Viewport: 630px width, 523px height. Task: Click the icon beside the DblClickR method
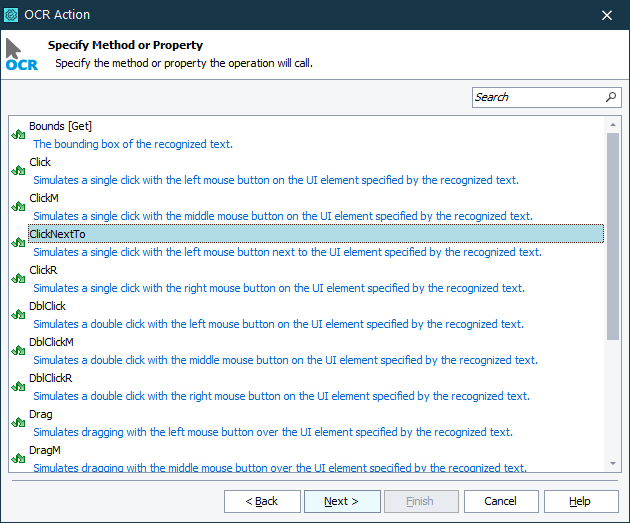18,386
